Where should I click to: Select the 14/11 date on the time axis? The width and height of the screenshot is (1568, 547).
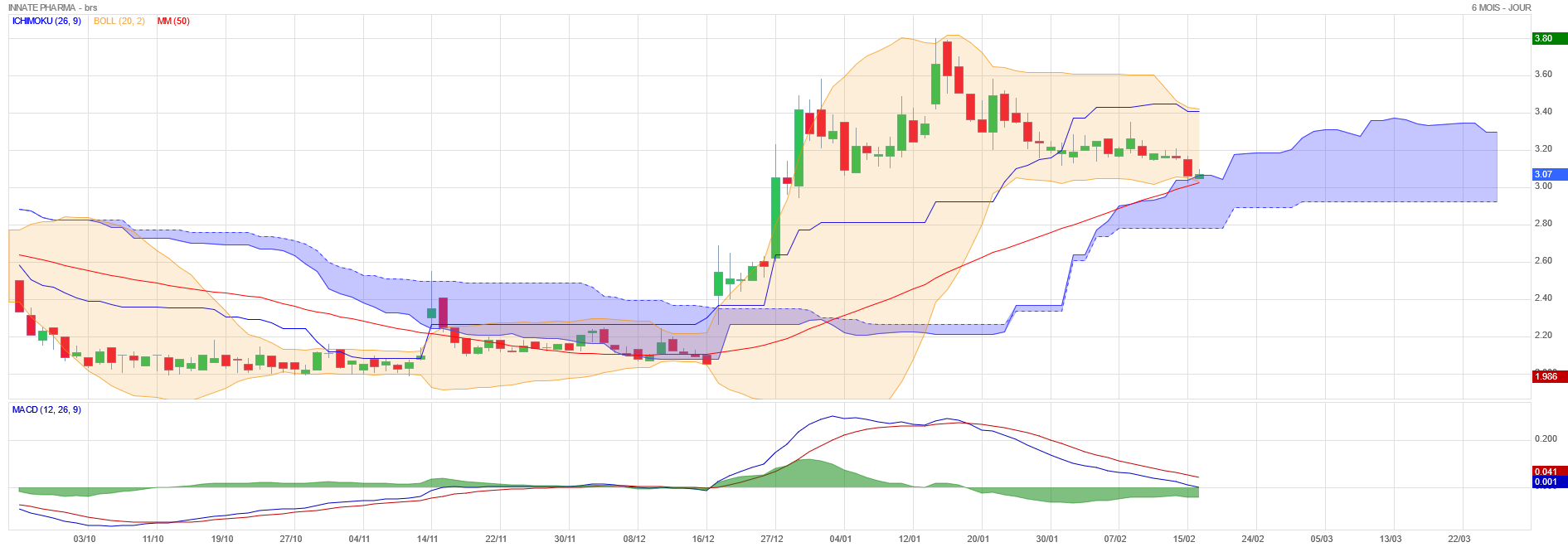427,539
